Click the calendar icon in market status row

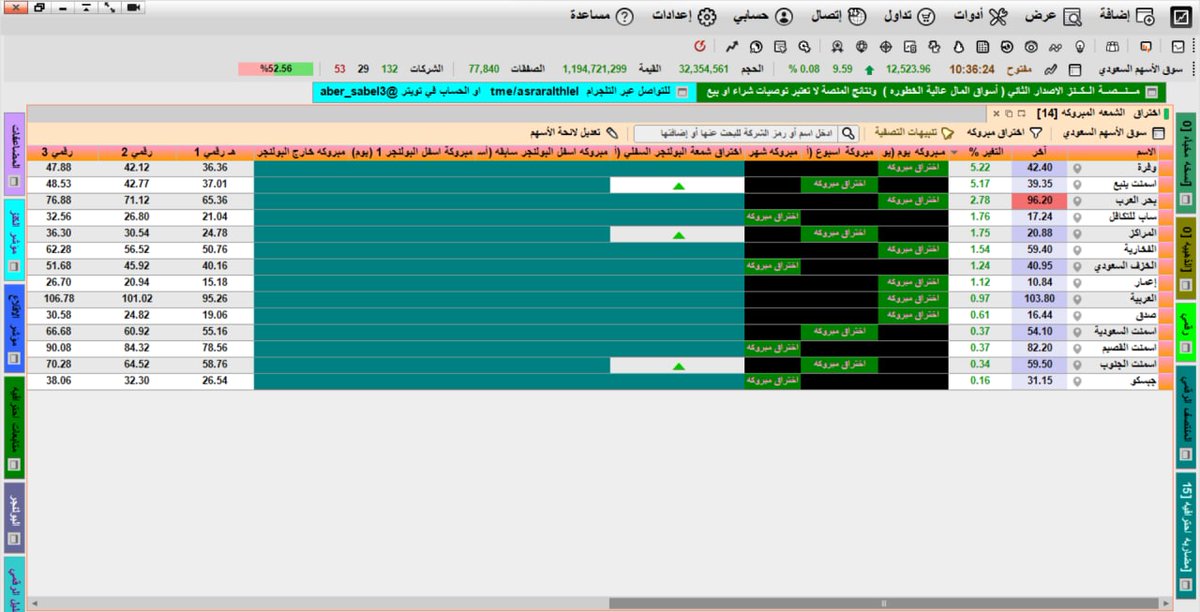point(1074,70)
